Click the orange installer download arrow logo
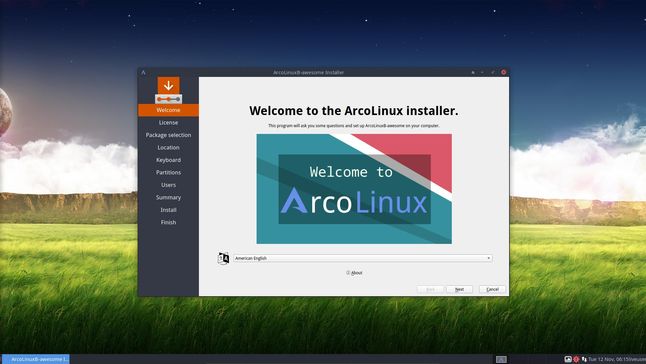Viewport: 646px width, 364px height. pyautogui.click(x=169, y=90)
